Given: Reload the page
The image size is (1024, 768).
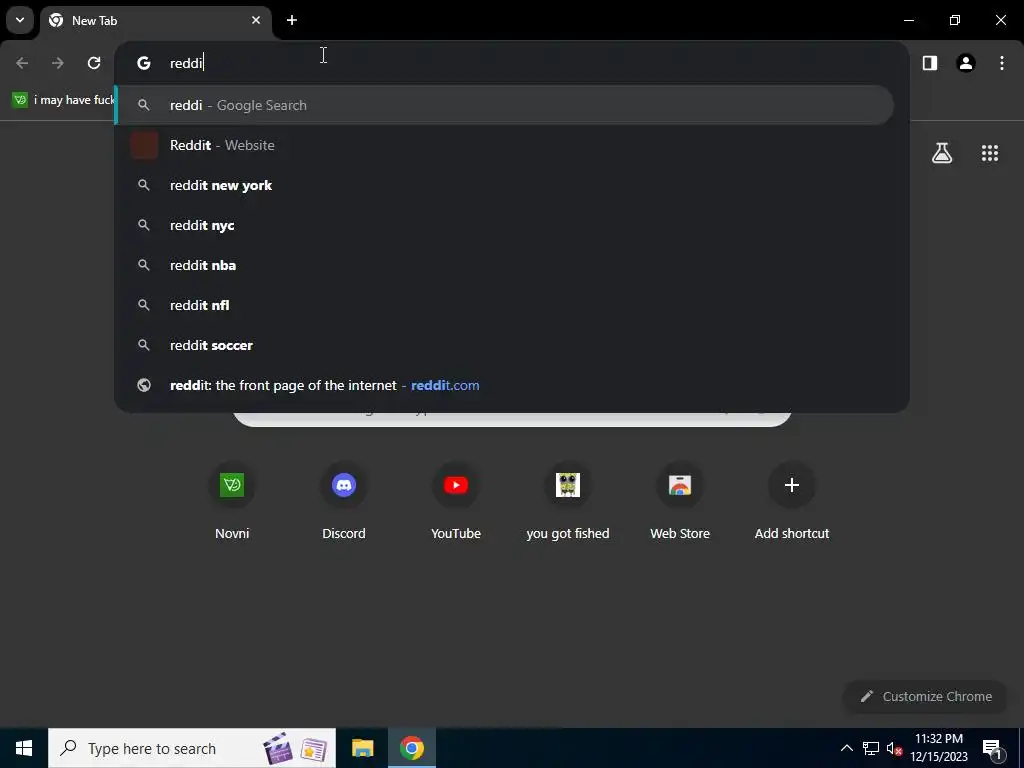Looking at the screenshot, I should 94,63.
